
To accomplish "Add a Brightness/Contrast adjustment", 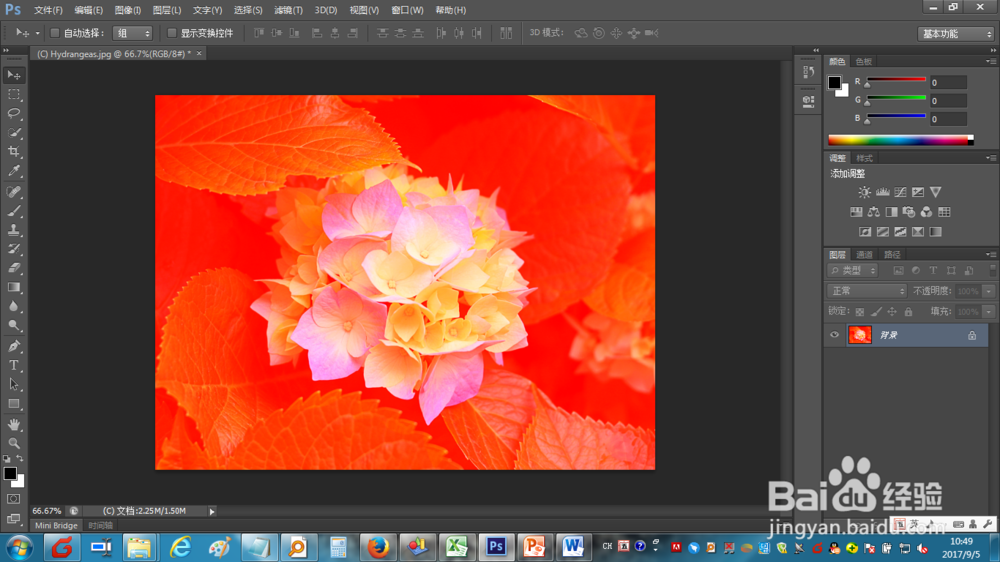I will click(x=864, y=192).
